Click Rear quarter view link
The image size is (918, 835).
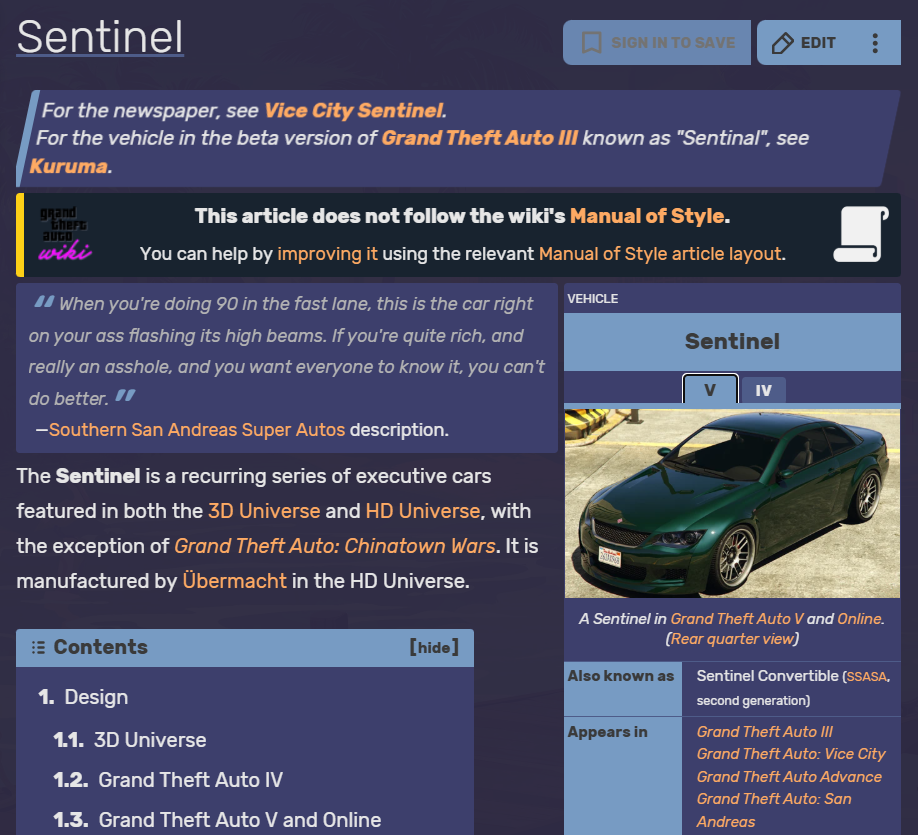732,639
